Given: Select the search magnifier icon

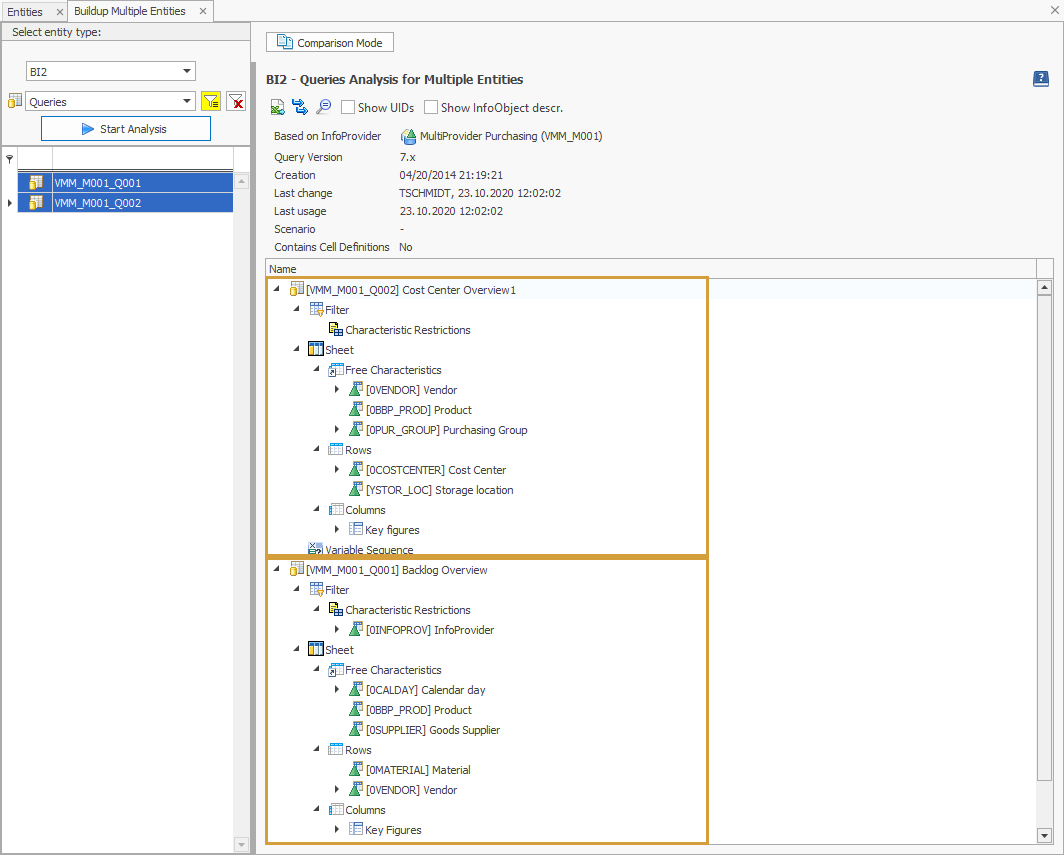Looking at the screenshot, I should (x=324, y=107).
